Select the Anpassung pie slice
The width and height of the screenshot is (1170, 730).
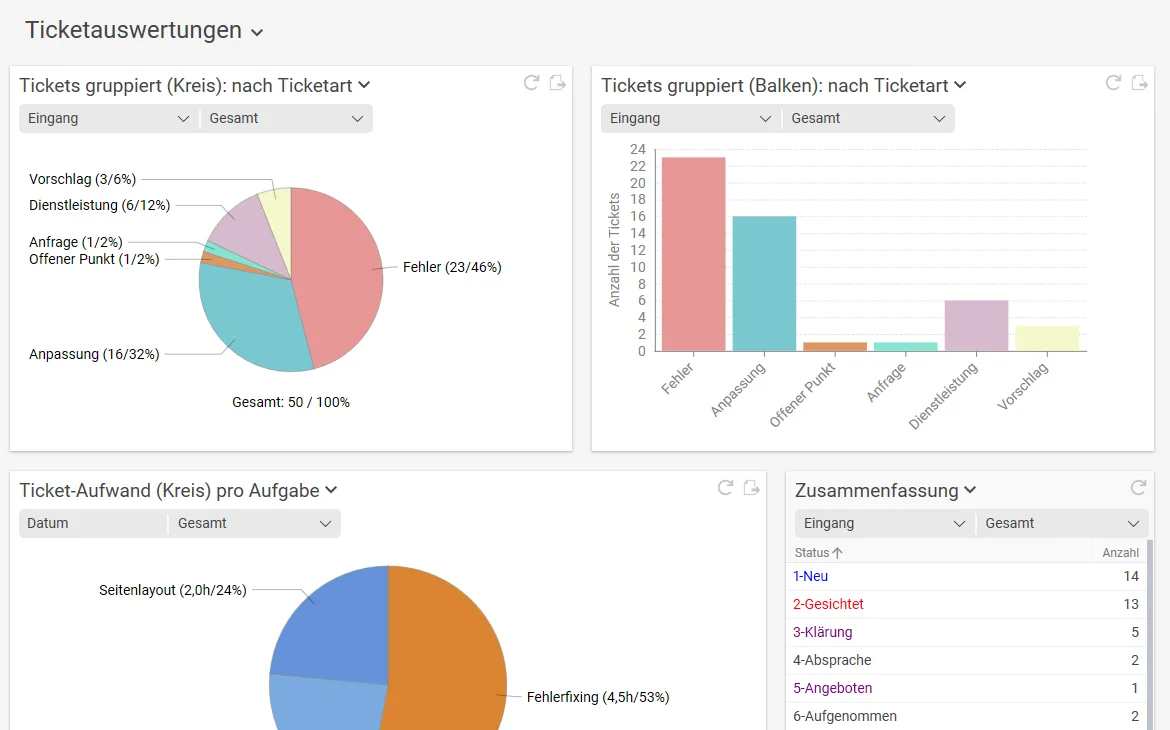250,317
